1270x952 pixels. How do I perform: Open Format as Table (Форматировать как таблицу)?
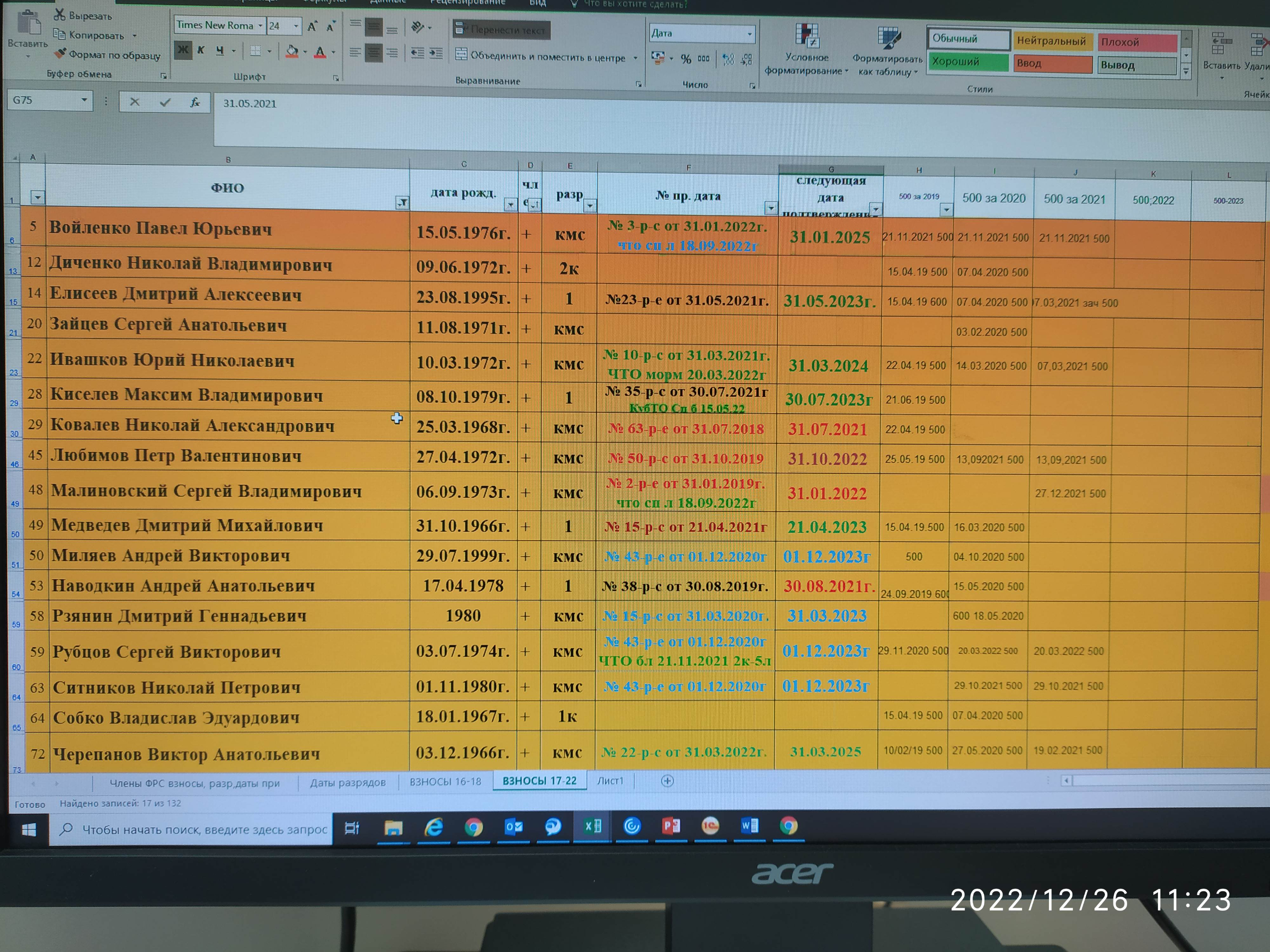pyautogui.click(x=888, y=52)
